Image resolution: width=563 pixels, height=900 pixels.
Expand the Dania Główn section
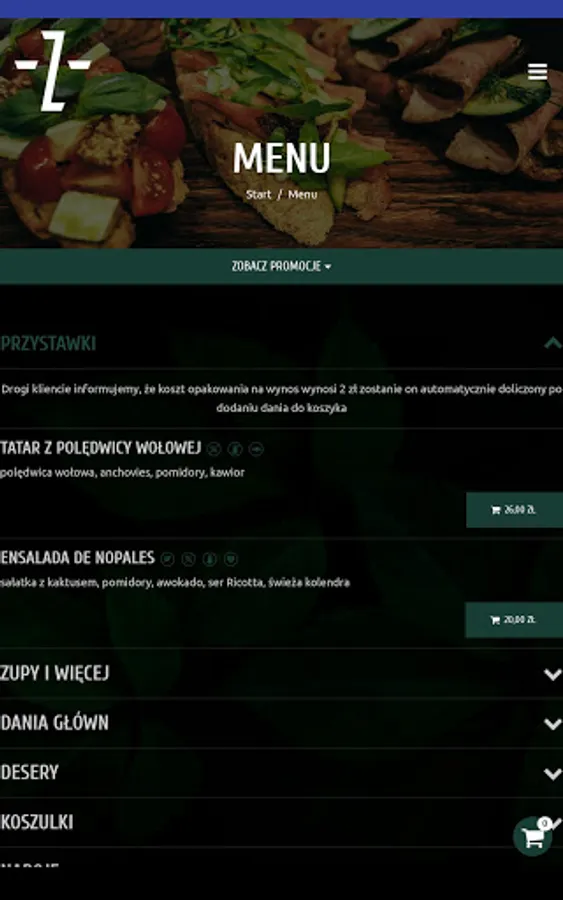point(281,723)
